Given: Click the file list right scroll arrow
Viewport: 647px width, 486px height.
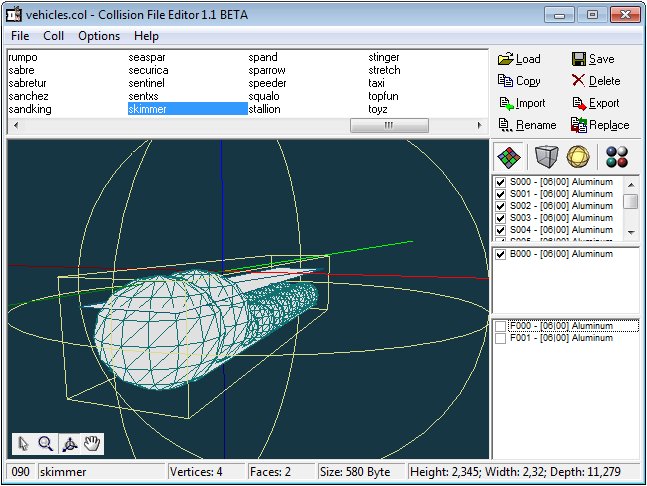Looking at the screenshot, I should coord(479,125).
